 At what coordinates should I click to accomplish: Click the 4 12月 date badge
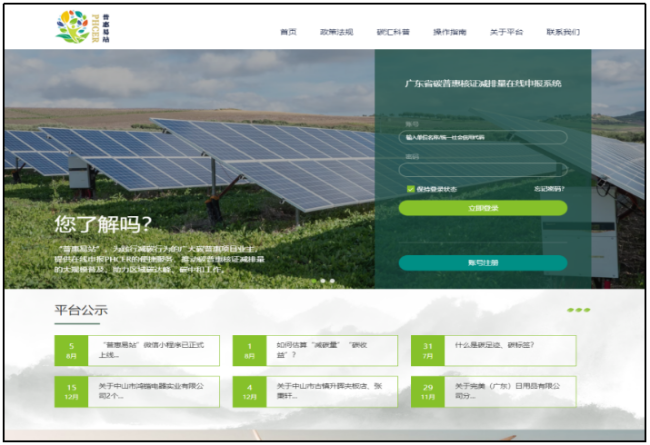(x=249, y=391)
